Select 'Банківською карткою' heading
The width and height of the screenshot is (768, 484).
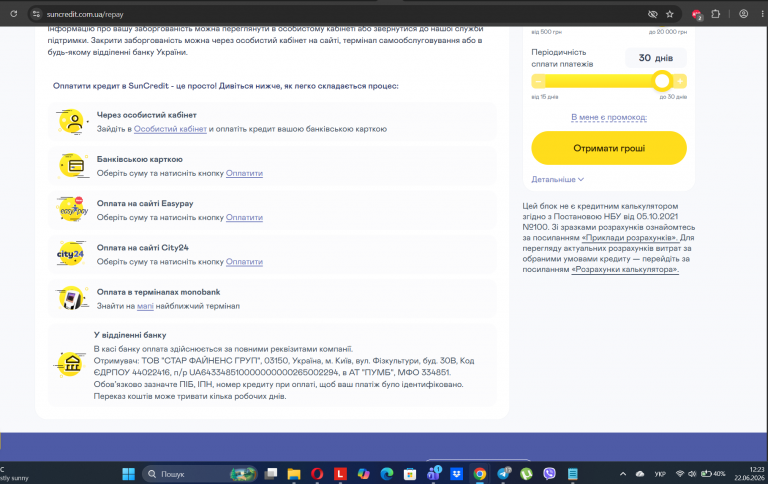[x=140, y=159]
